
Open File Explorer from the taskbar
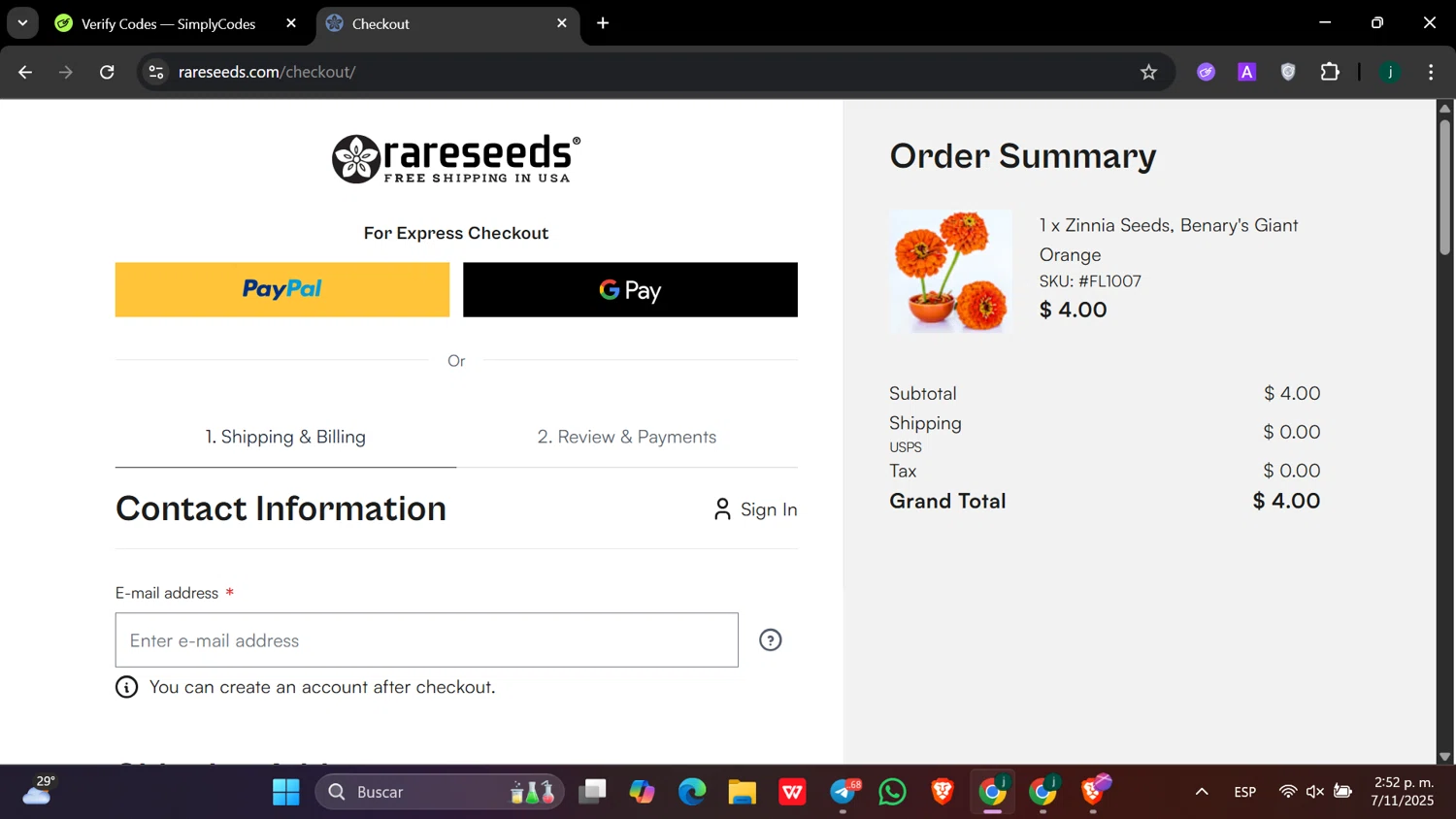(743, 792)
